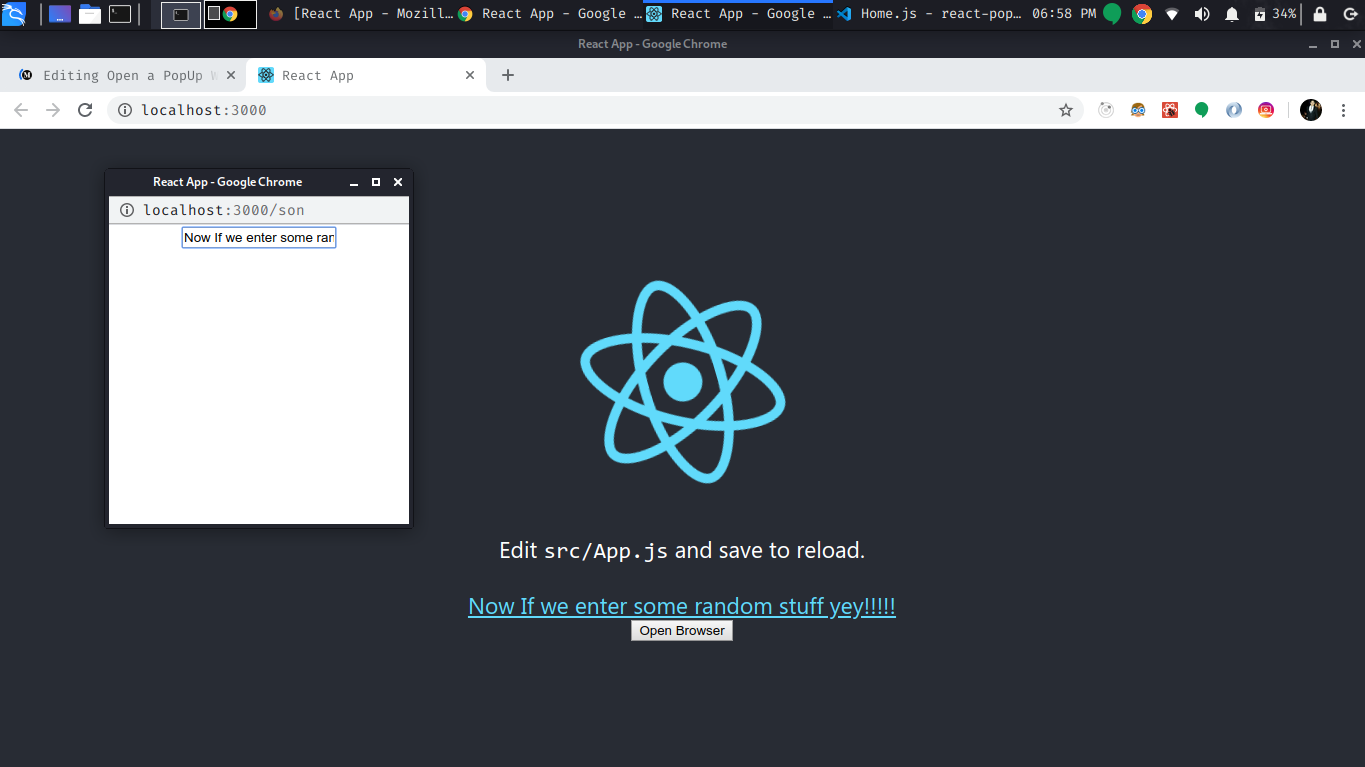
Task: Switch to the first Google Chrome taskbar entry
Action: coord(549,14)
